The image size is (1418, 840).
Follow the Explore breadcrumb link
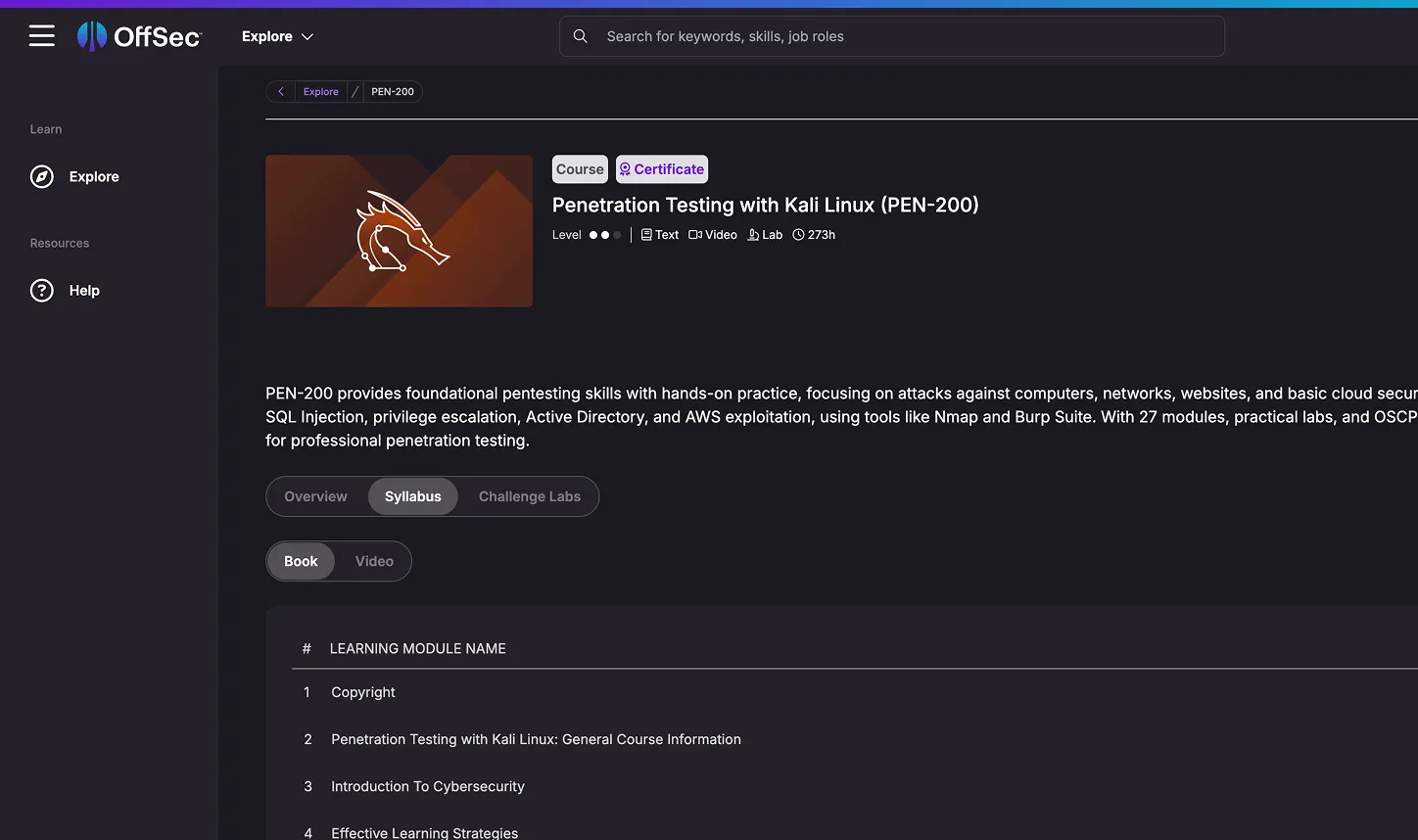click(x=320, y=91)
